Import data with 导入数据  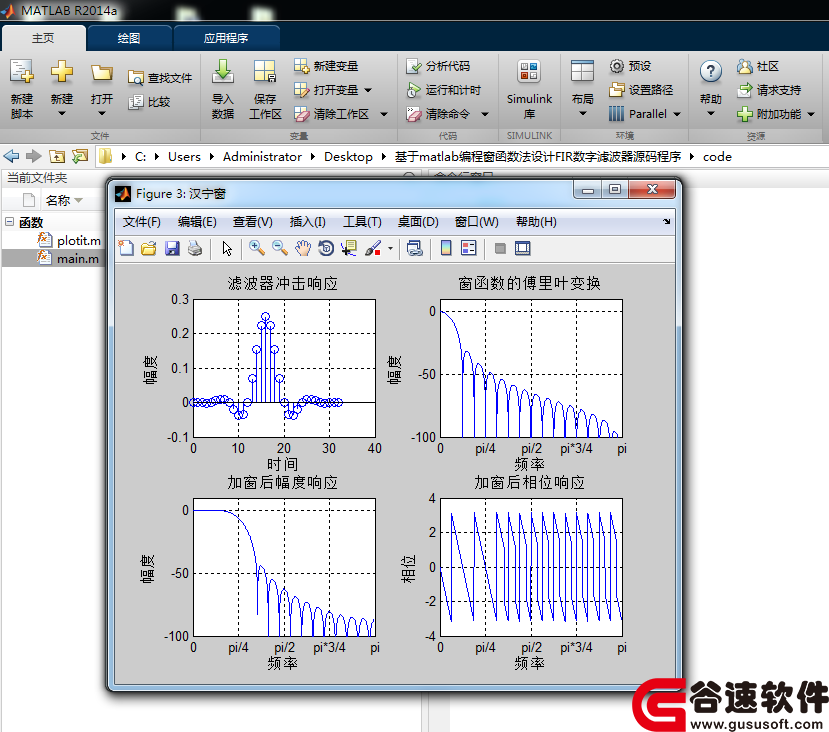223,89
